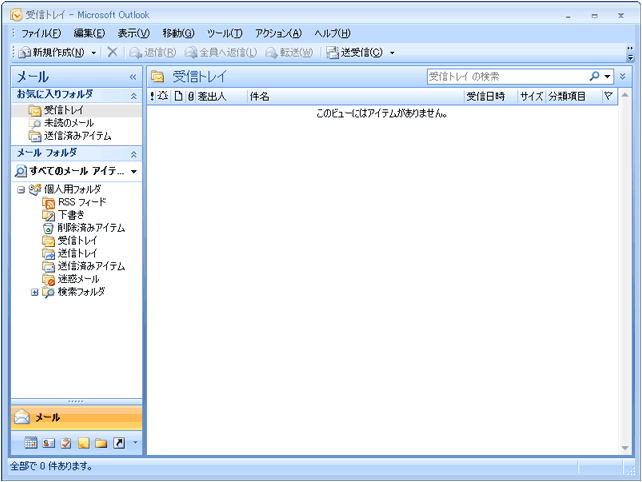Click the search magnifier icon

[x=595, y=76]
